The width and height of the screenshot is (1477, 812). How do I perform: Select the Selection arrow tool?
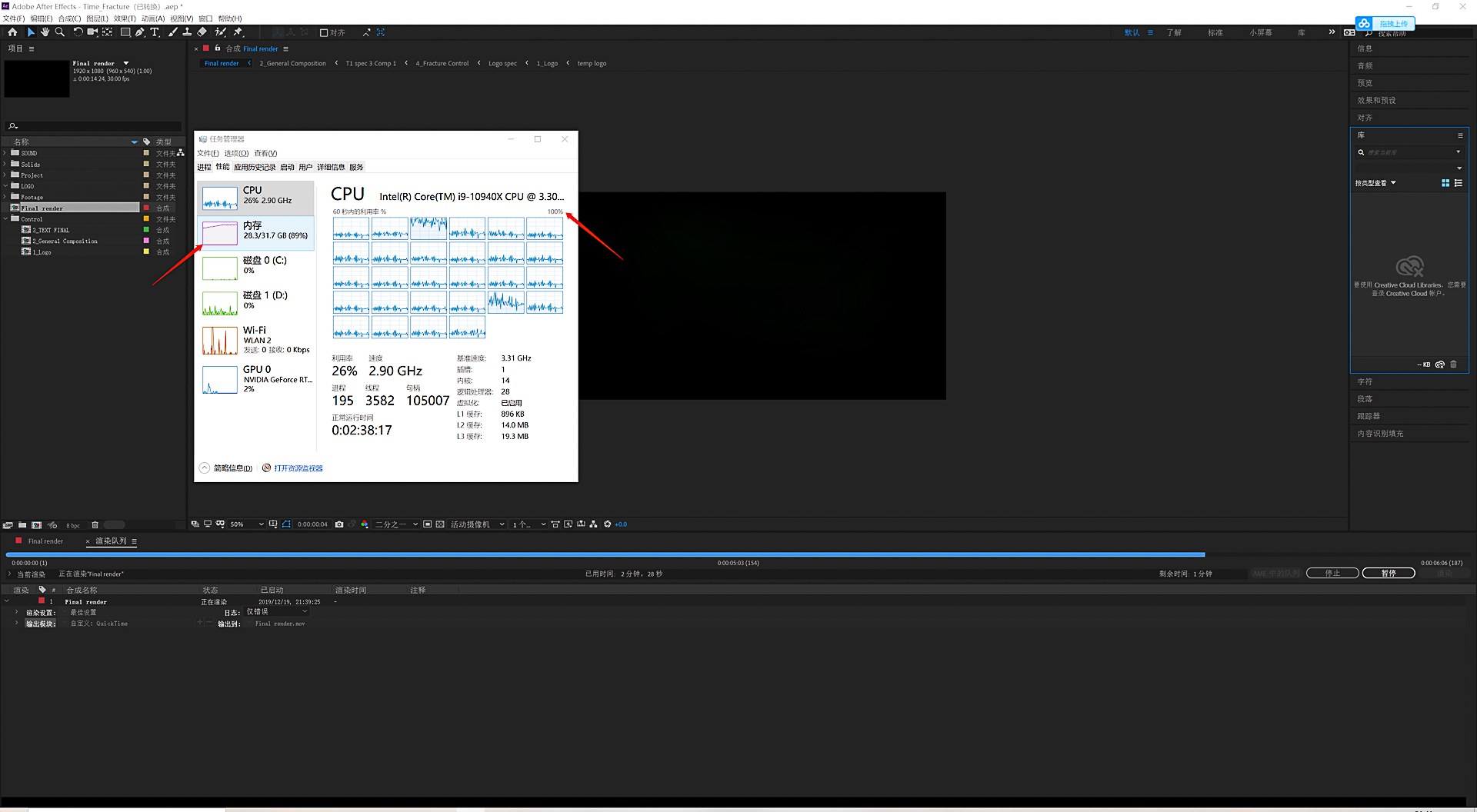coord(31,32)
